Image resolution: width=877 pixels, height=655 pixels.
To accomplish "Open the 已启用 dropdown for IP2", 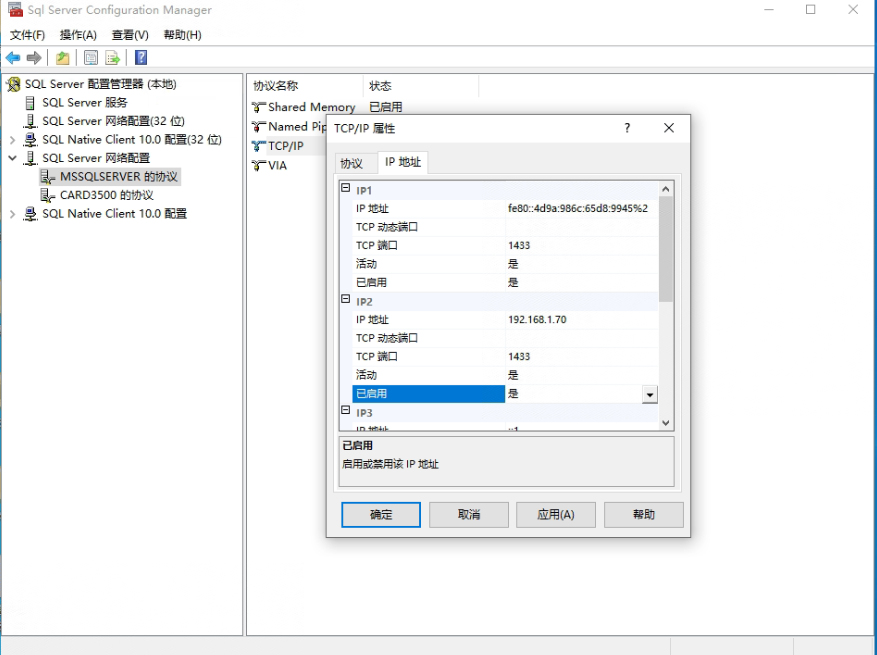I will (x=649, y=394).
